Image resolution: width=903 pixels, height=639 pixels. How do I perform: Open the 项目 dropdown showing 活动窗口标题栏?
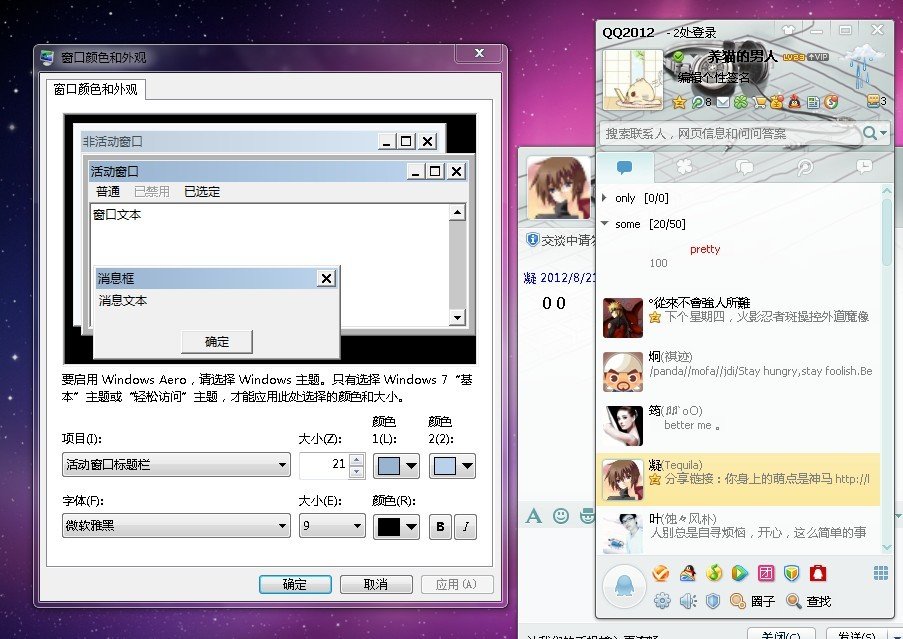coord(176,465)
